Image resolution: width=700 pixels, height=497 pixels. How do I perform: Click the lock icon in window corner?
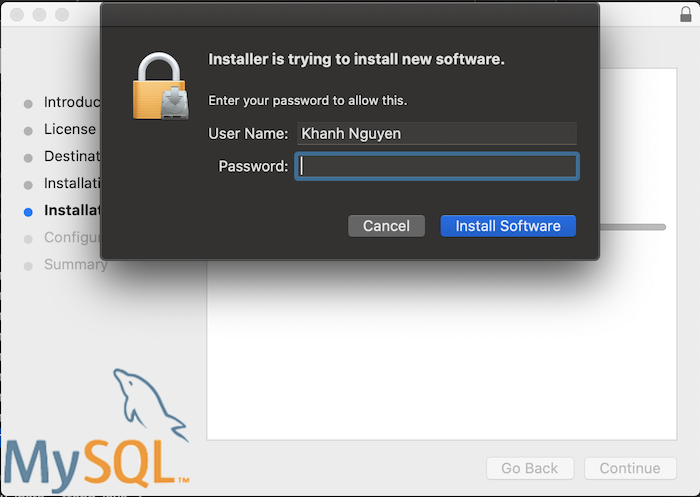click(x=685, y=14)
